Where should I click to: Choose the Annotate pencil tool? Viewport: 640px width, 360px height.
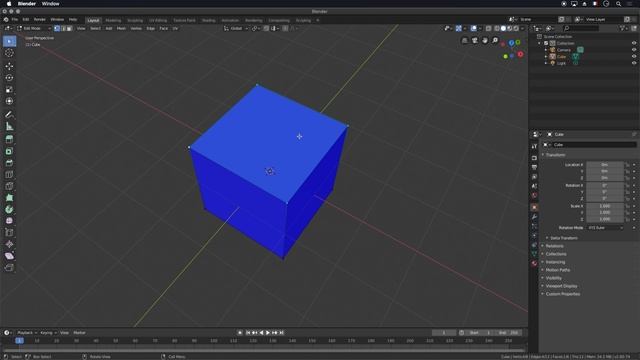point(9,115)
